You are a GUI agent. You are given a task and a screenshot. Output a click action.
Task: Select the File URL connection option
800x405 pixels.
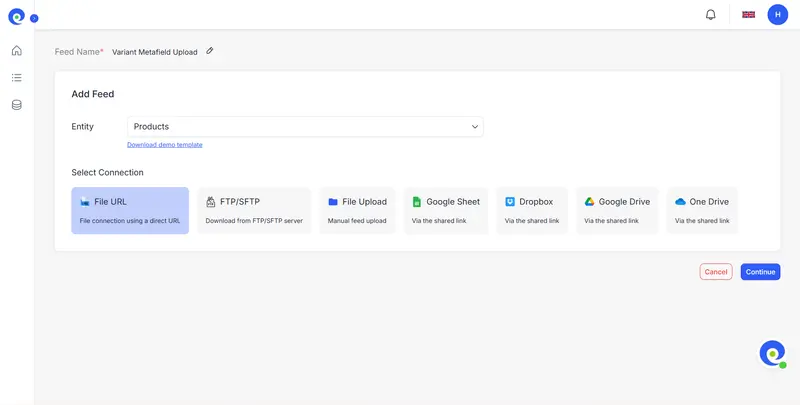point(130,210)
